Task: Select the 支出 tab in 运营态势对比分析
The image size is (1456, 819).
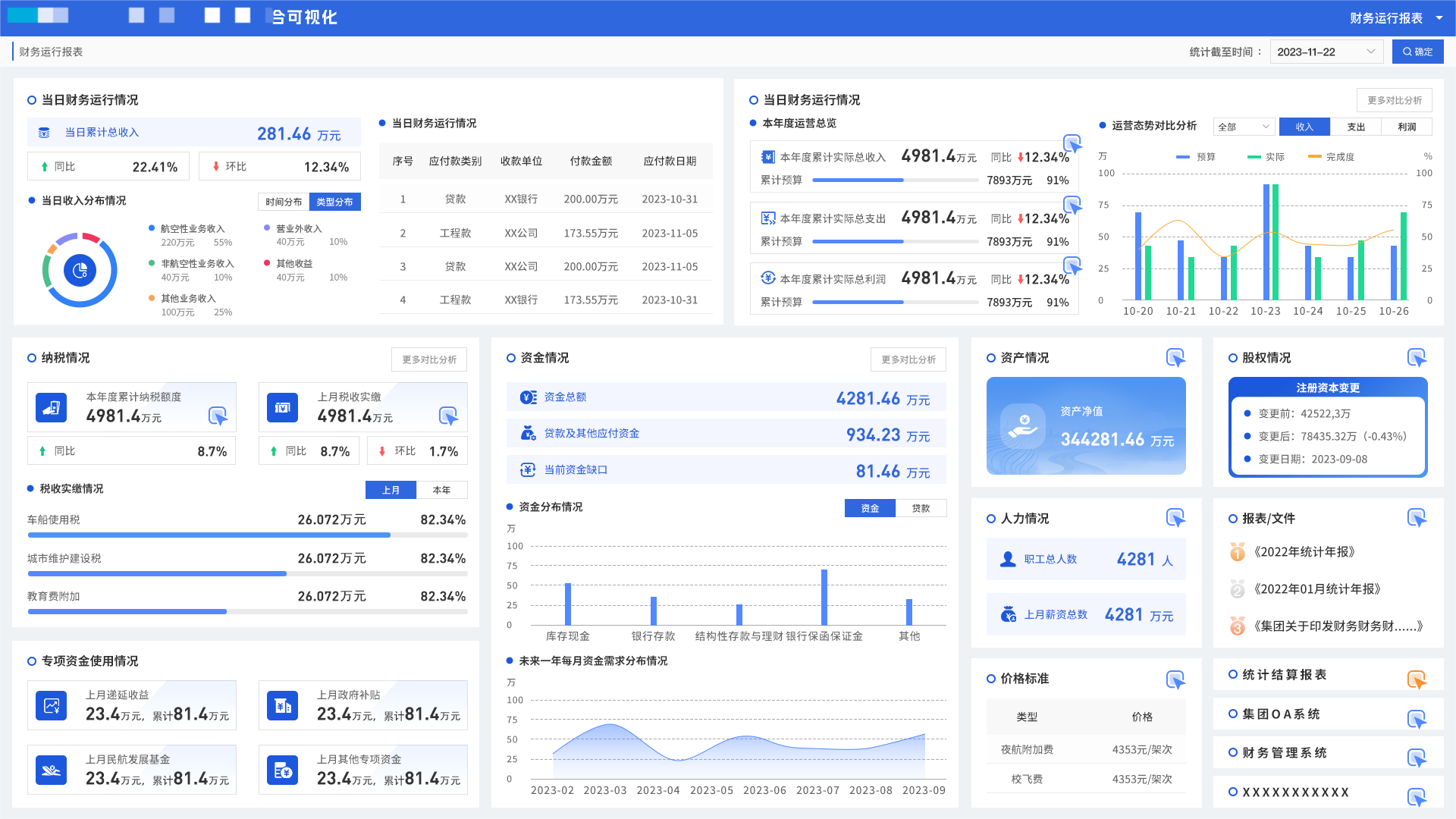Action: click(1356, 127)
